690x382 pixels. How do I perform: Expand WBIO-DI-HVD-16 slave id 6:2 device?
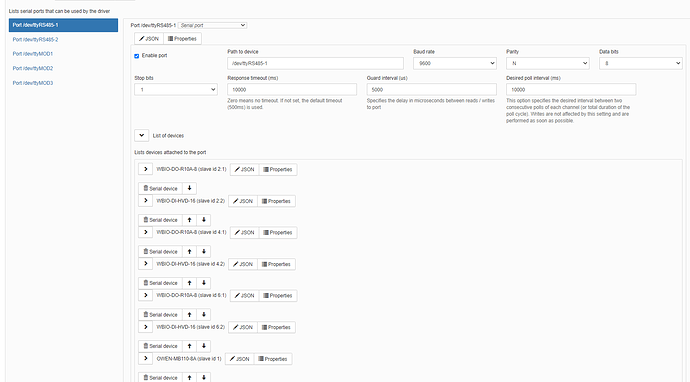145,327
